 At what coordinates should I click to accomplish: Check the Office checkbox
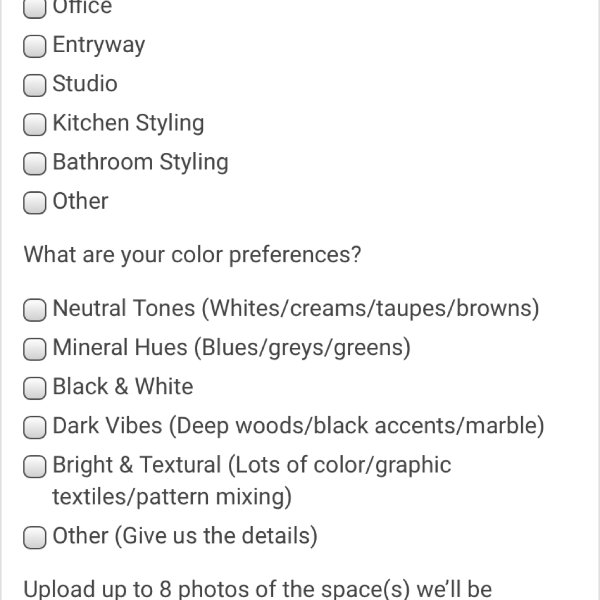point(35,8)
